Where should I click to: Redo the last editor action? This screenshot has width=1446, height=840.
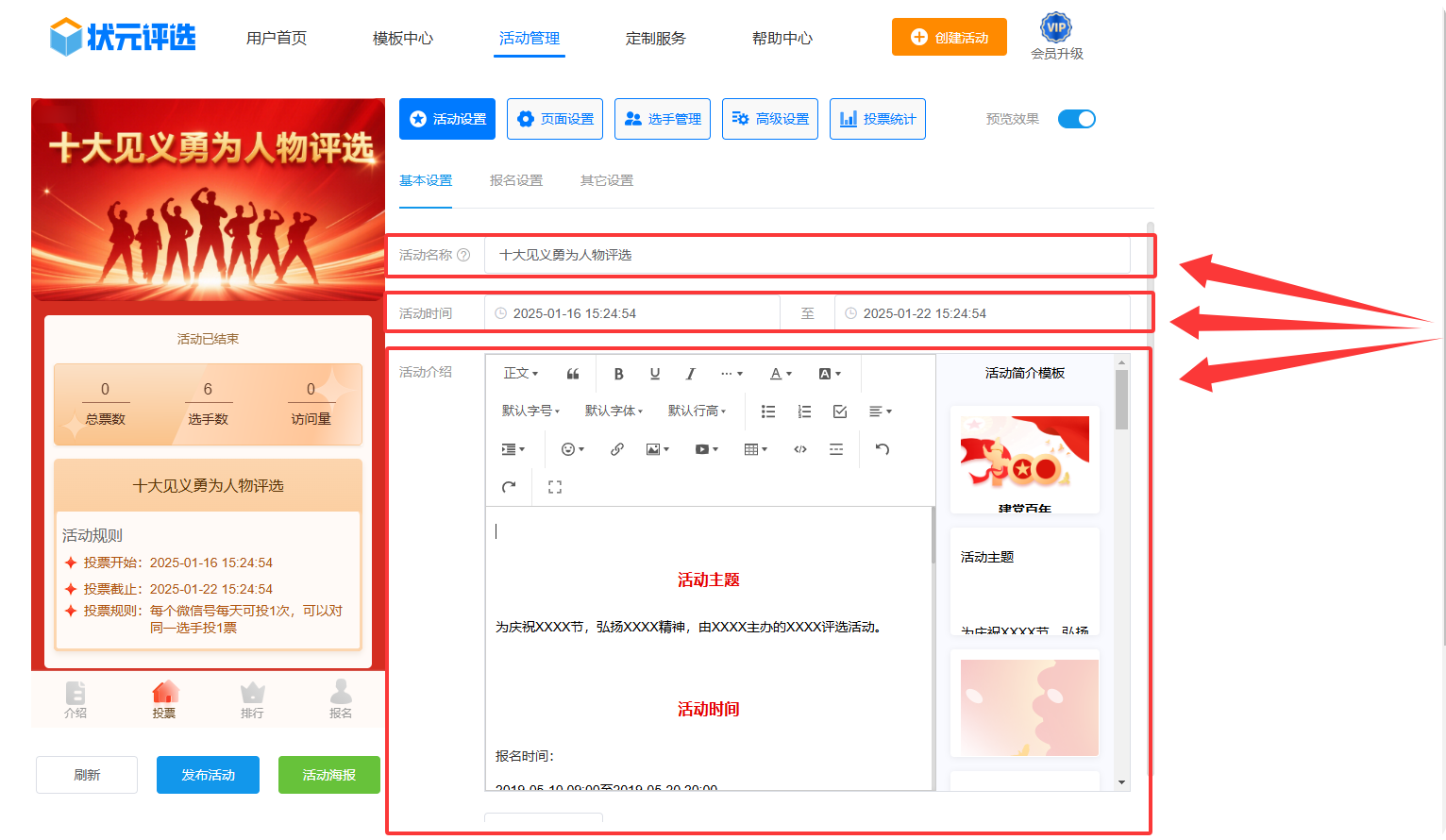point(509,487)
